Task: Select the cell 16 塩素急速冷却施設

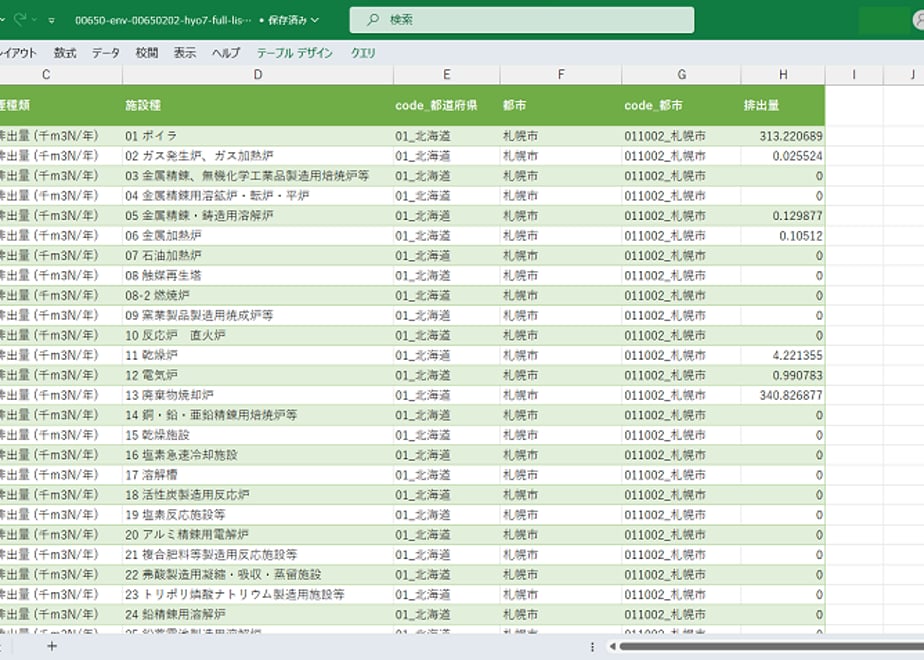Action: (x=258, y=456)
